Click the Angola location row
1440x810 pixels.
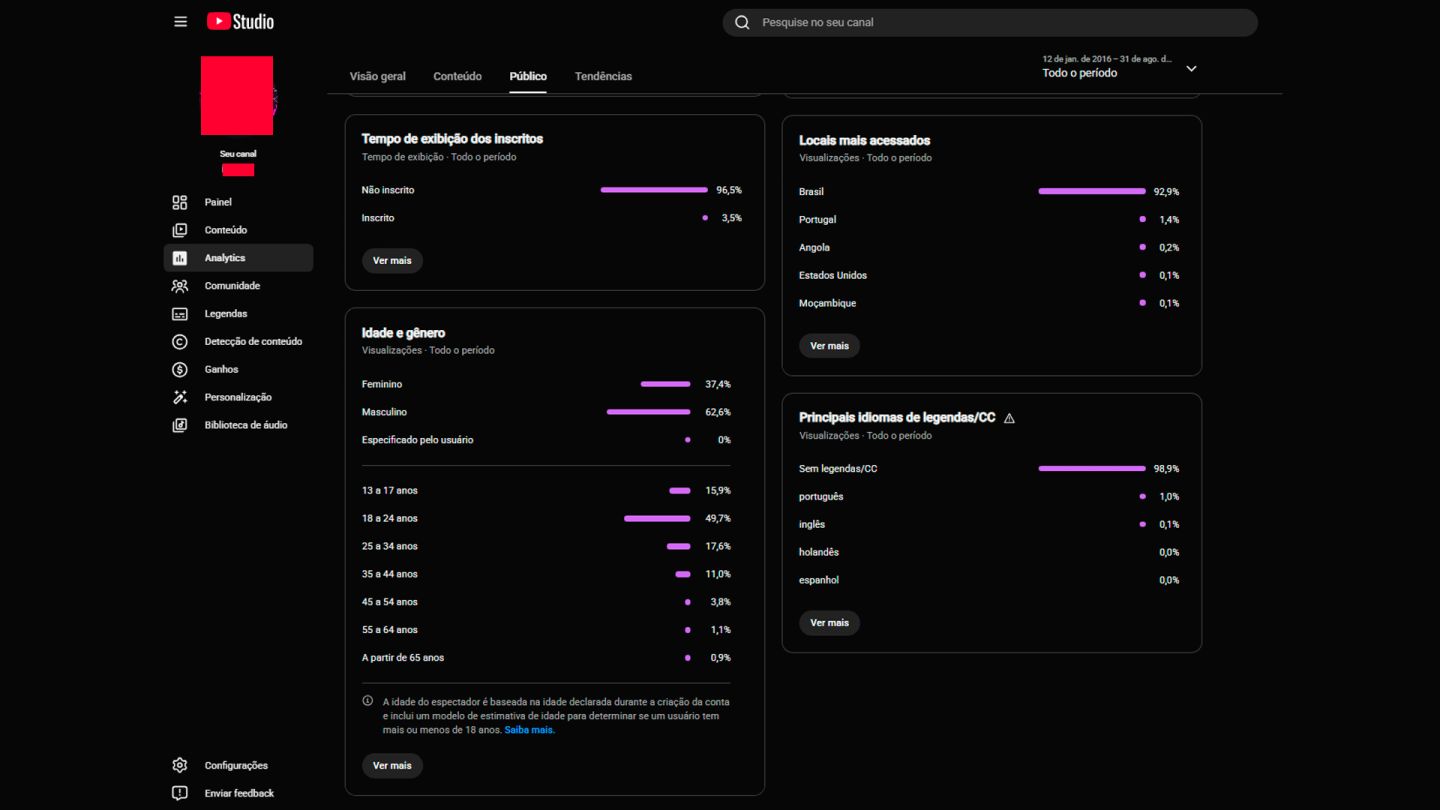coord(989,247)
